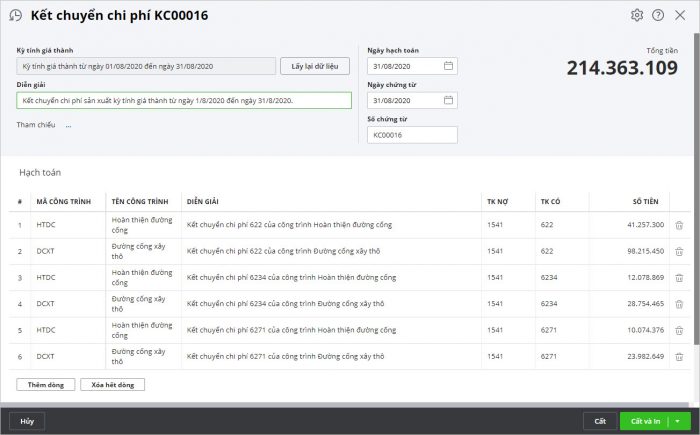Click the Hủy button

pos(27,422)
